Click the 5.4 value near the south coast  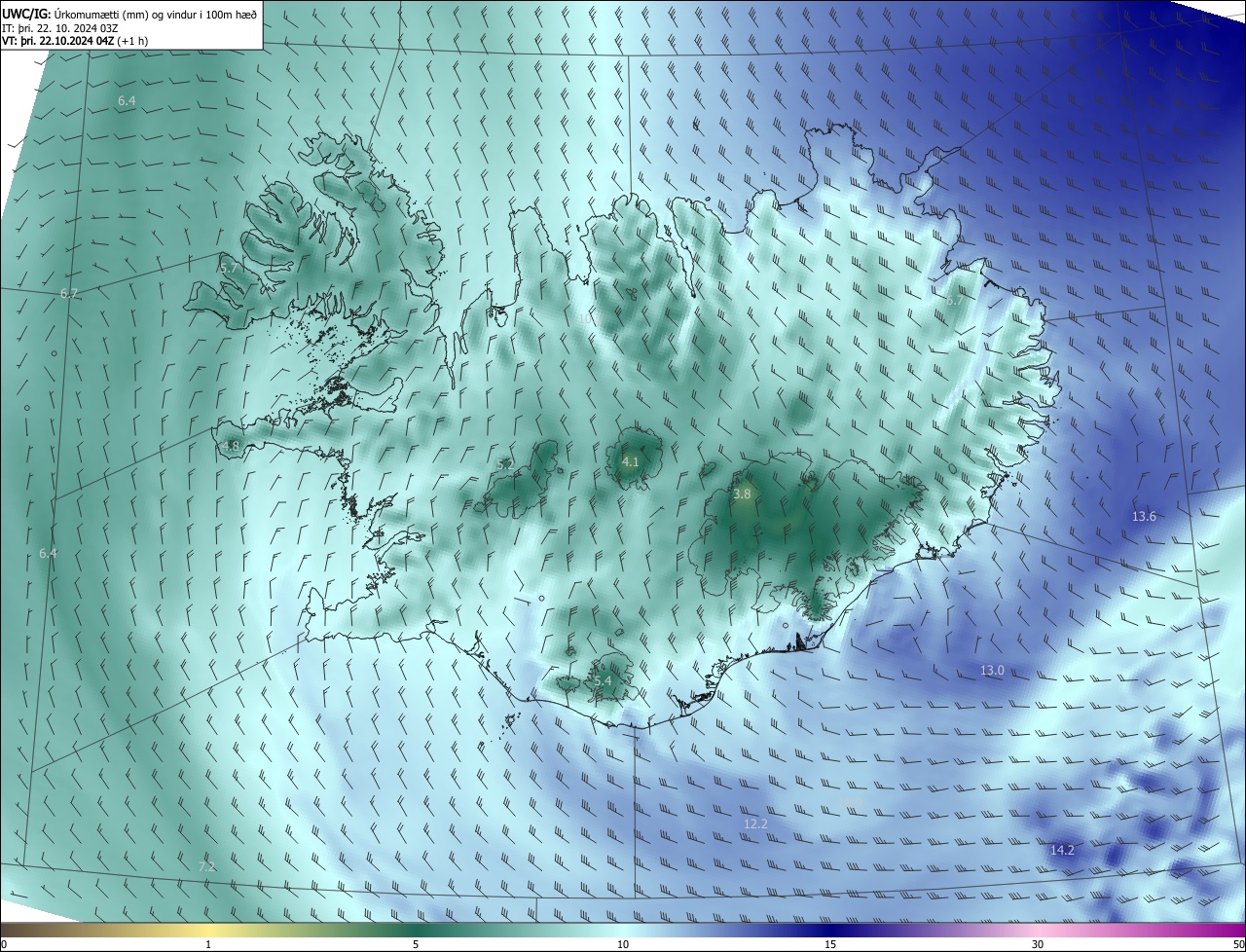(x=603, y=681)
